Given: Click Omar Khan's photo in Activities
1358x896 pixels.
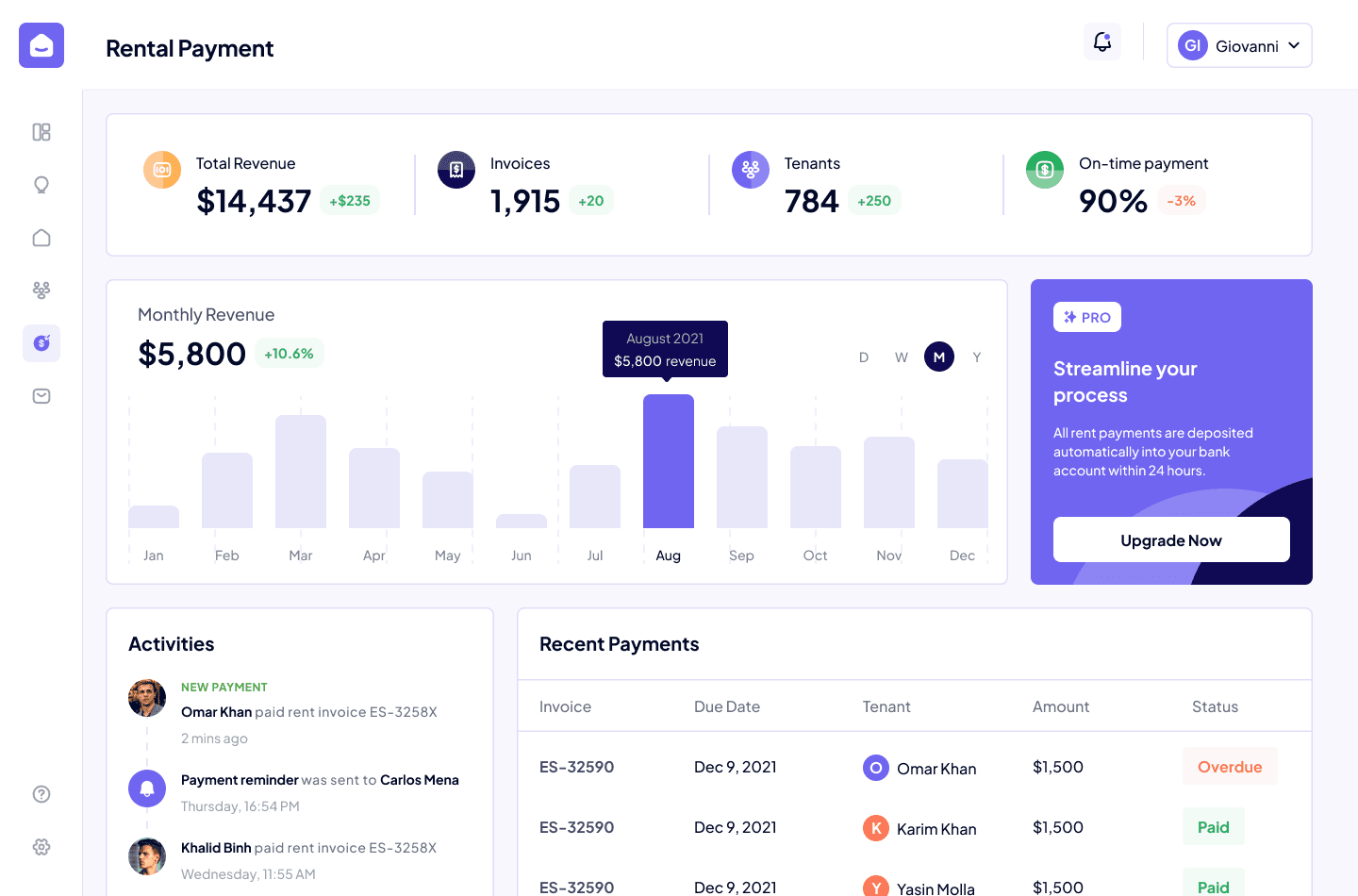Looking at the screenshot, I should 147,698.
